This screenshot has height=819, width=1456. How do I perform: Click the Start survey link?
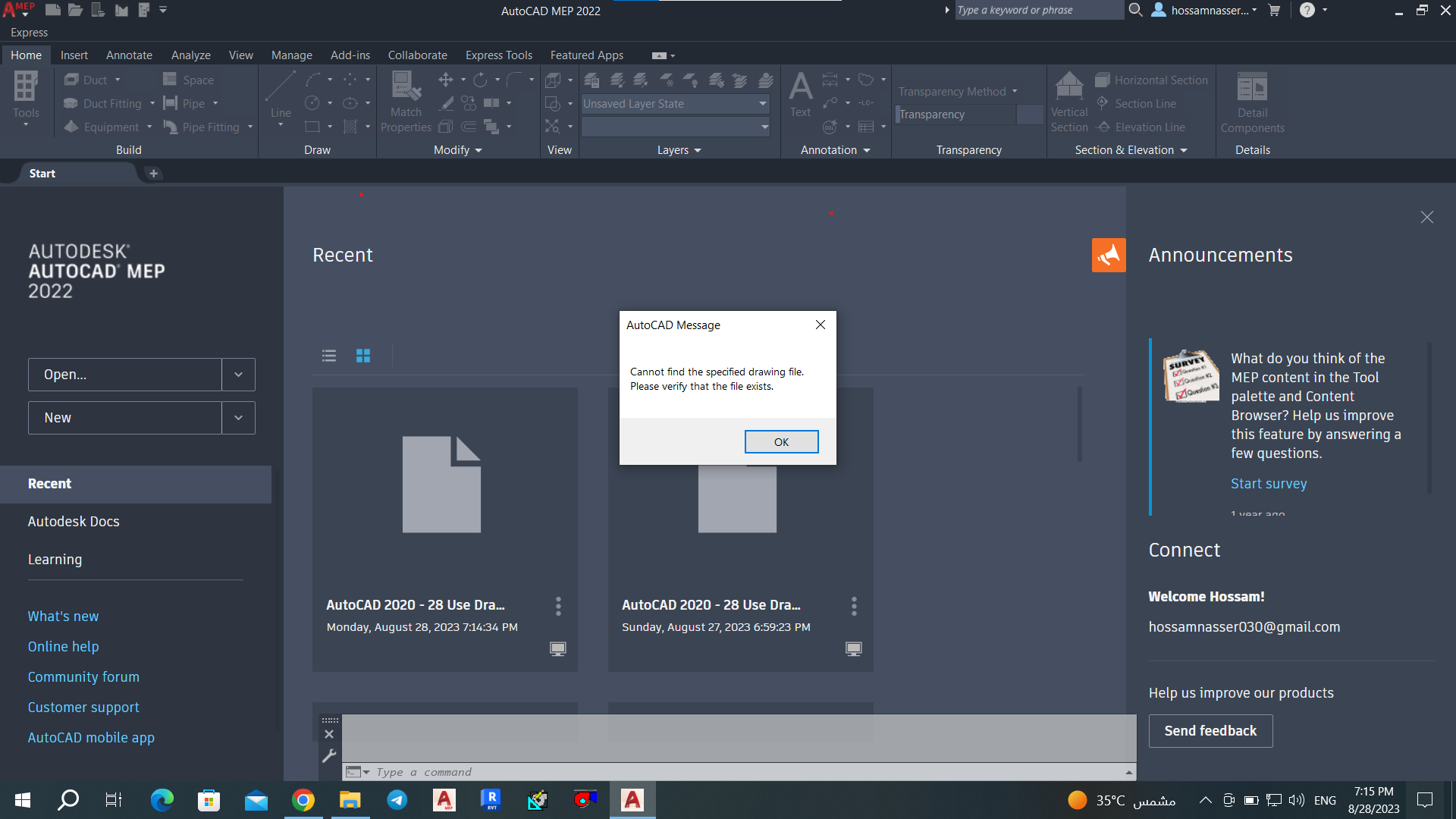click(1269, 484)
